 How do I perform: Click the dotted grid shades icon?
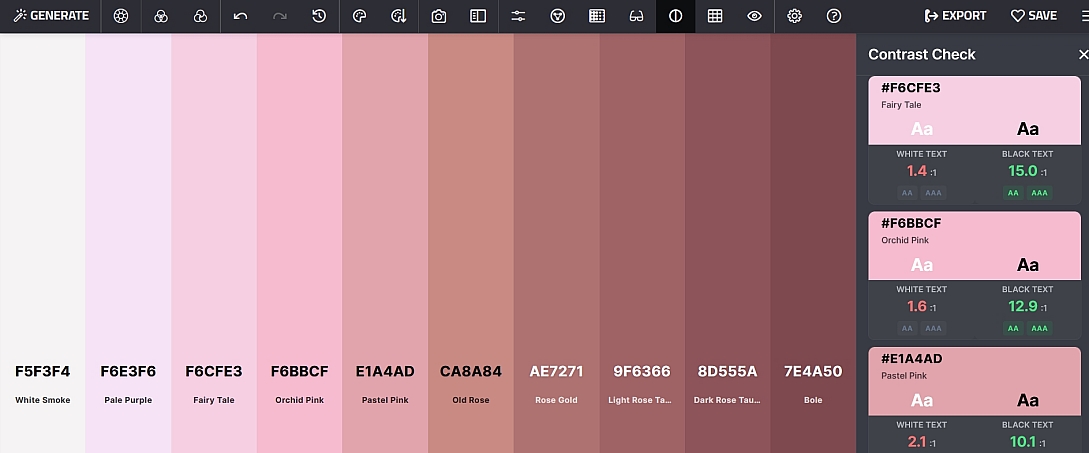pos(597,16)
